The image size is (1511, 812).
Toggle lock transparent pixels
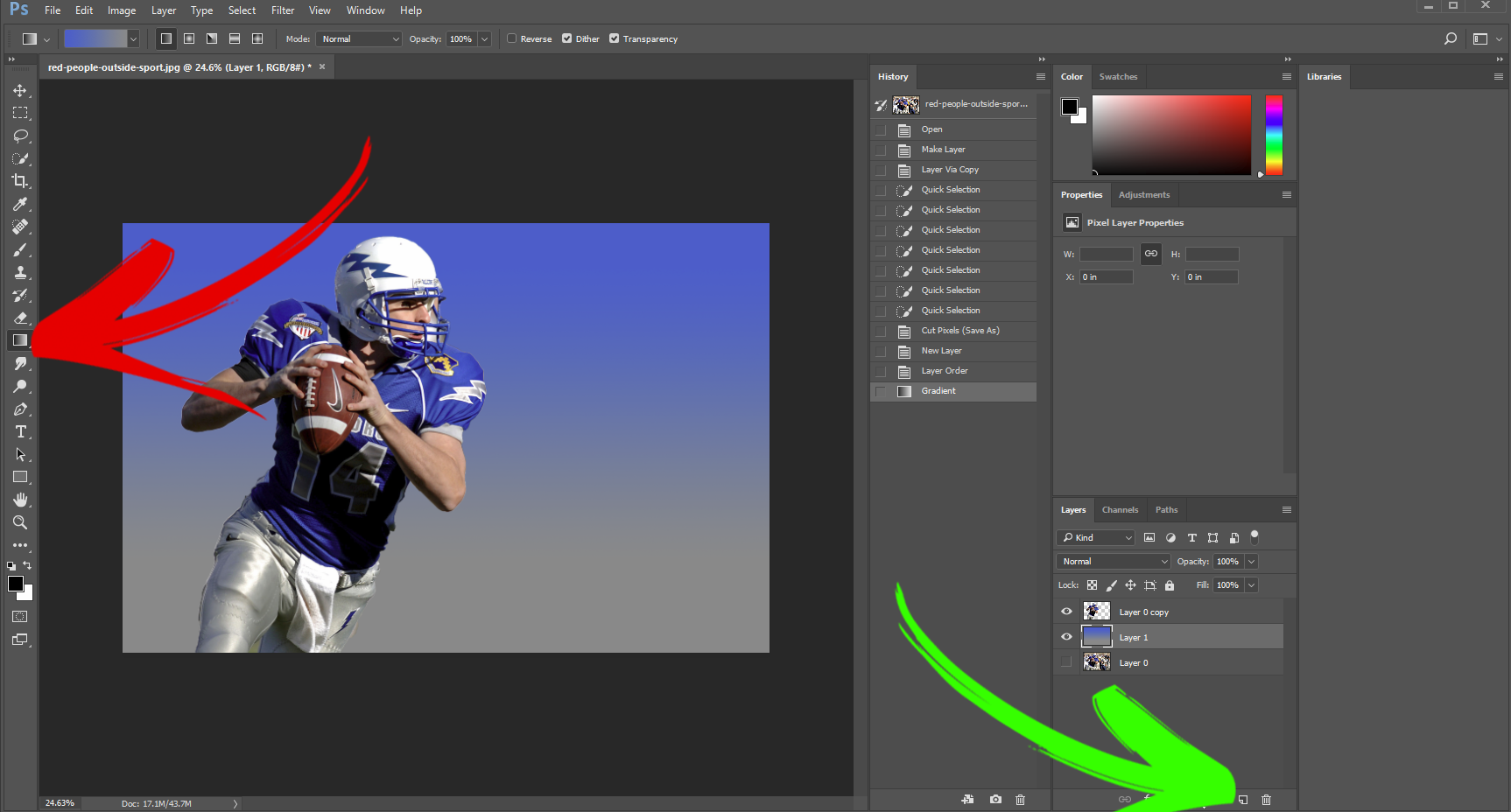click(1092, 585)
